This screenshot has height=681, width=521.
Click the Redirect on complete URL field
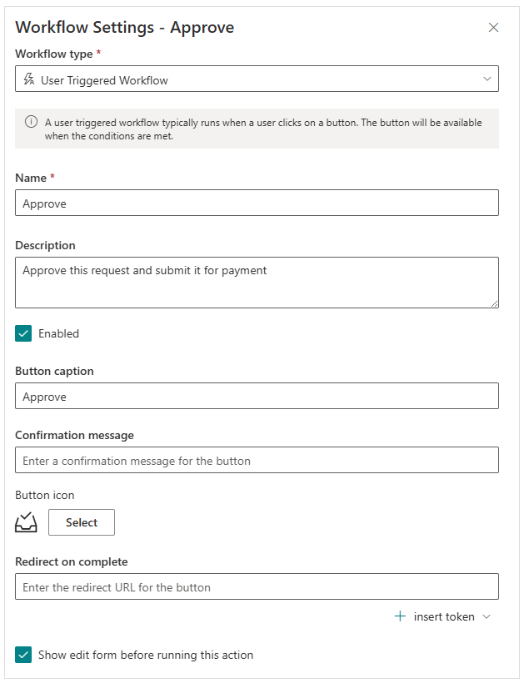tap(257, 587)
